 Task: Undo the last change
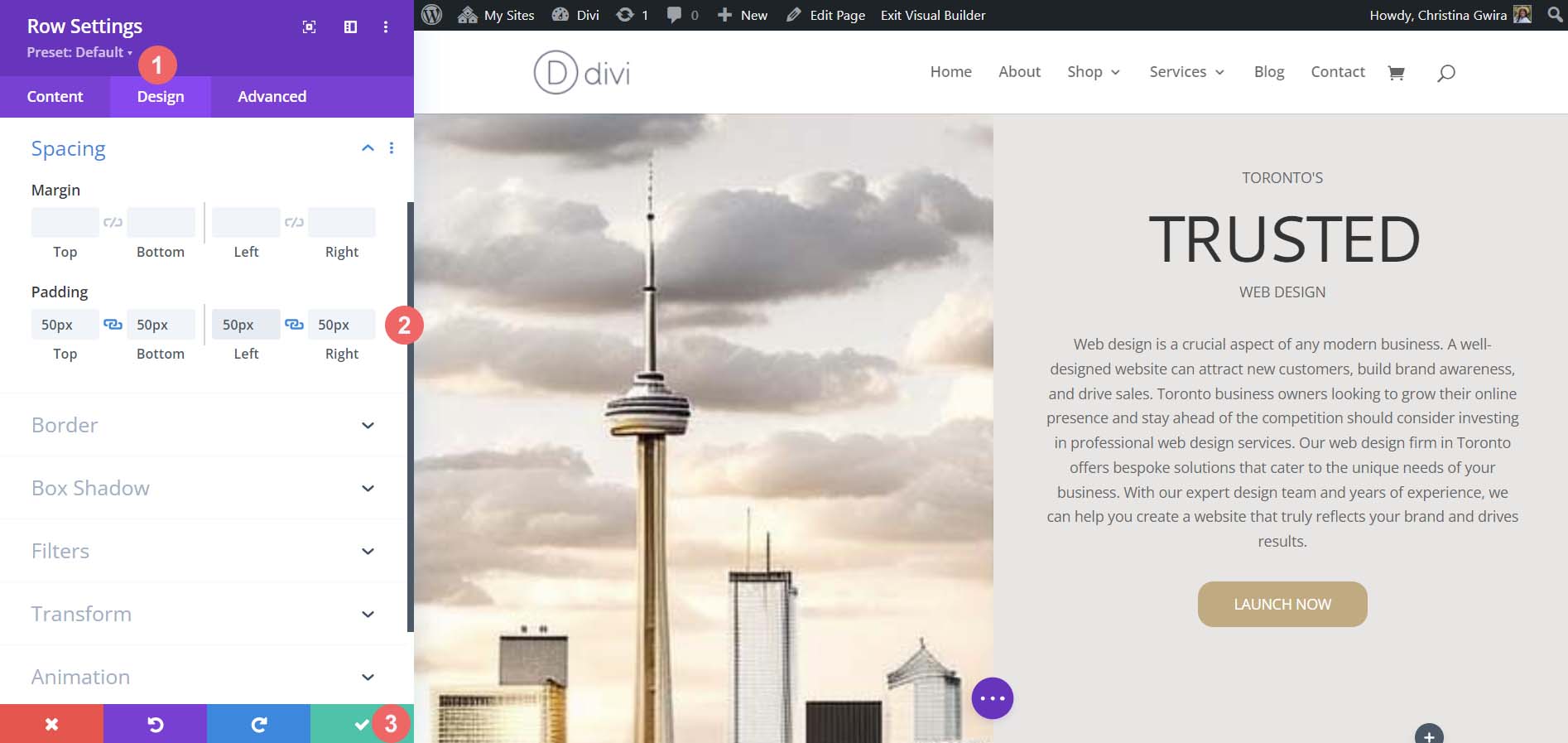pos(155,724)
